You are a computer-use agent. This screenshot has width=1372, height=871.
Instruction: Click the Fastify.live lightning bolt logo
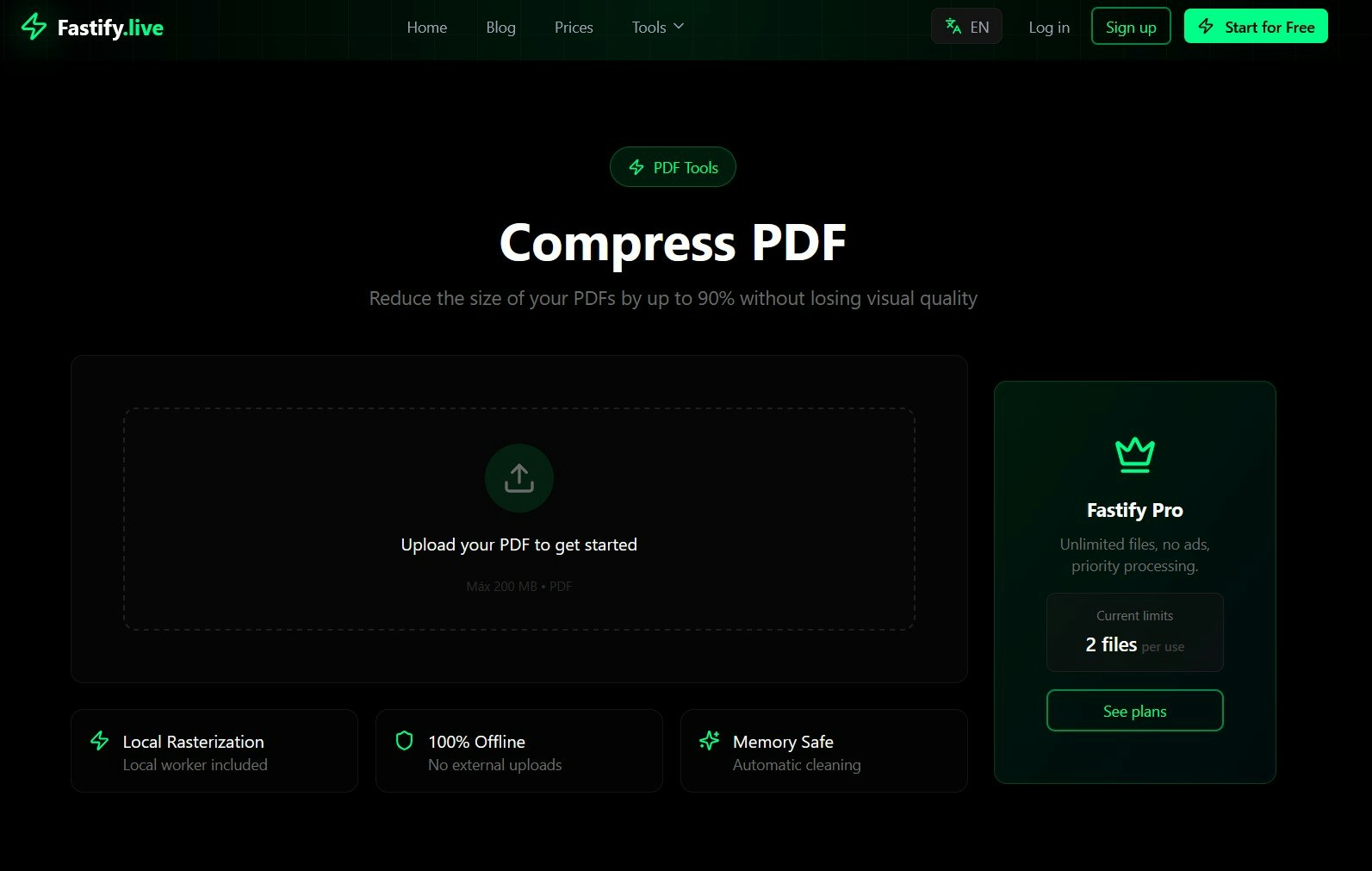tap(34, 27)
